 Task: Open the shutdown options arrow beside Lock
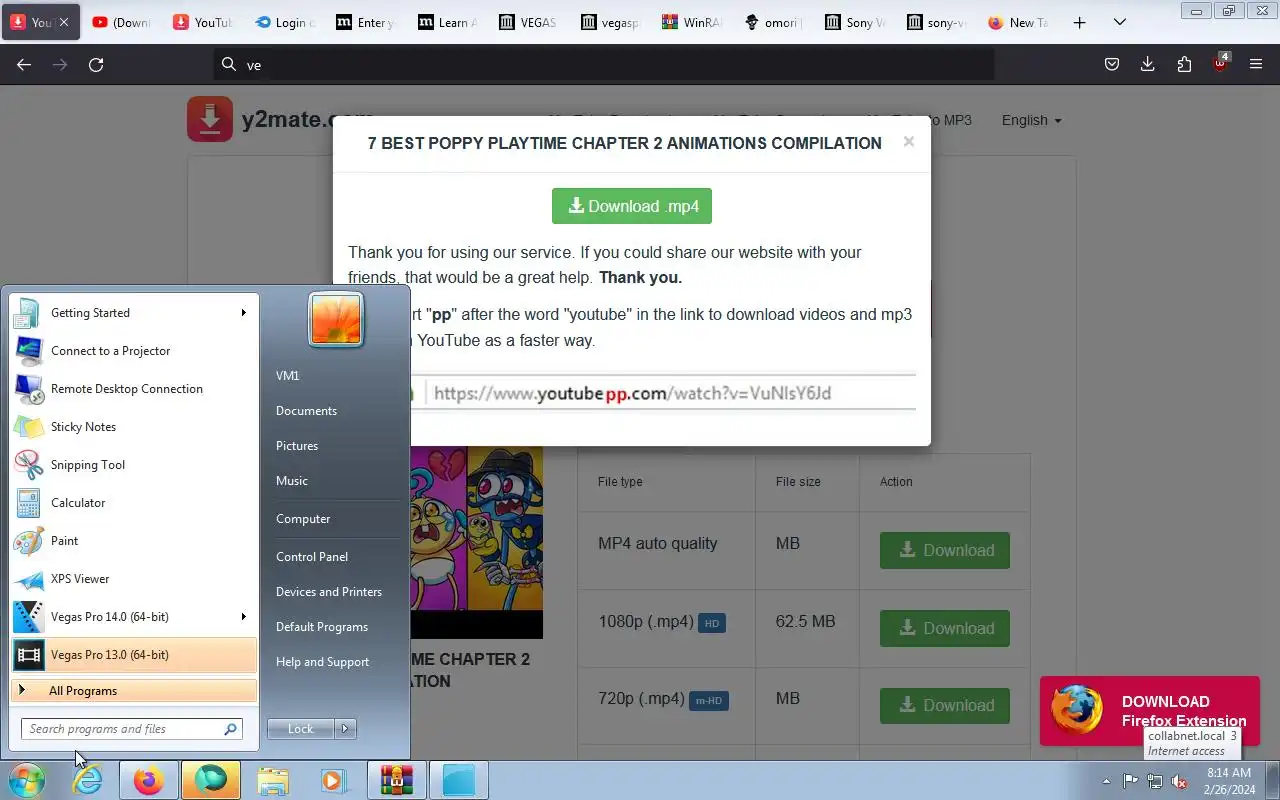click(345, 729)
